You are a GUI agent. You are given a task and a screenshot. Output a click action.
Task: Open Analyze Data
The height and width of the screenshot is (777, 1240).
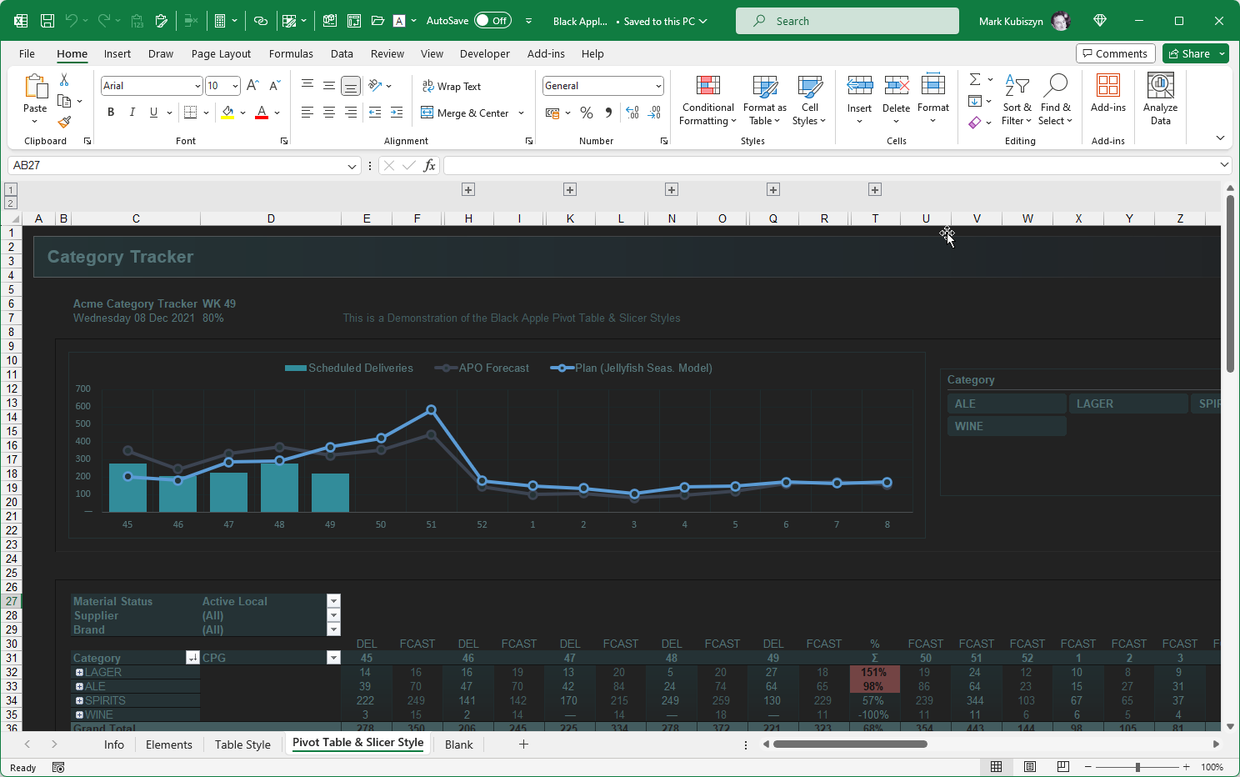(x=1160, y=99)
